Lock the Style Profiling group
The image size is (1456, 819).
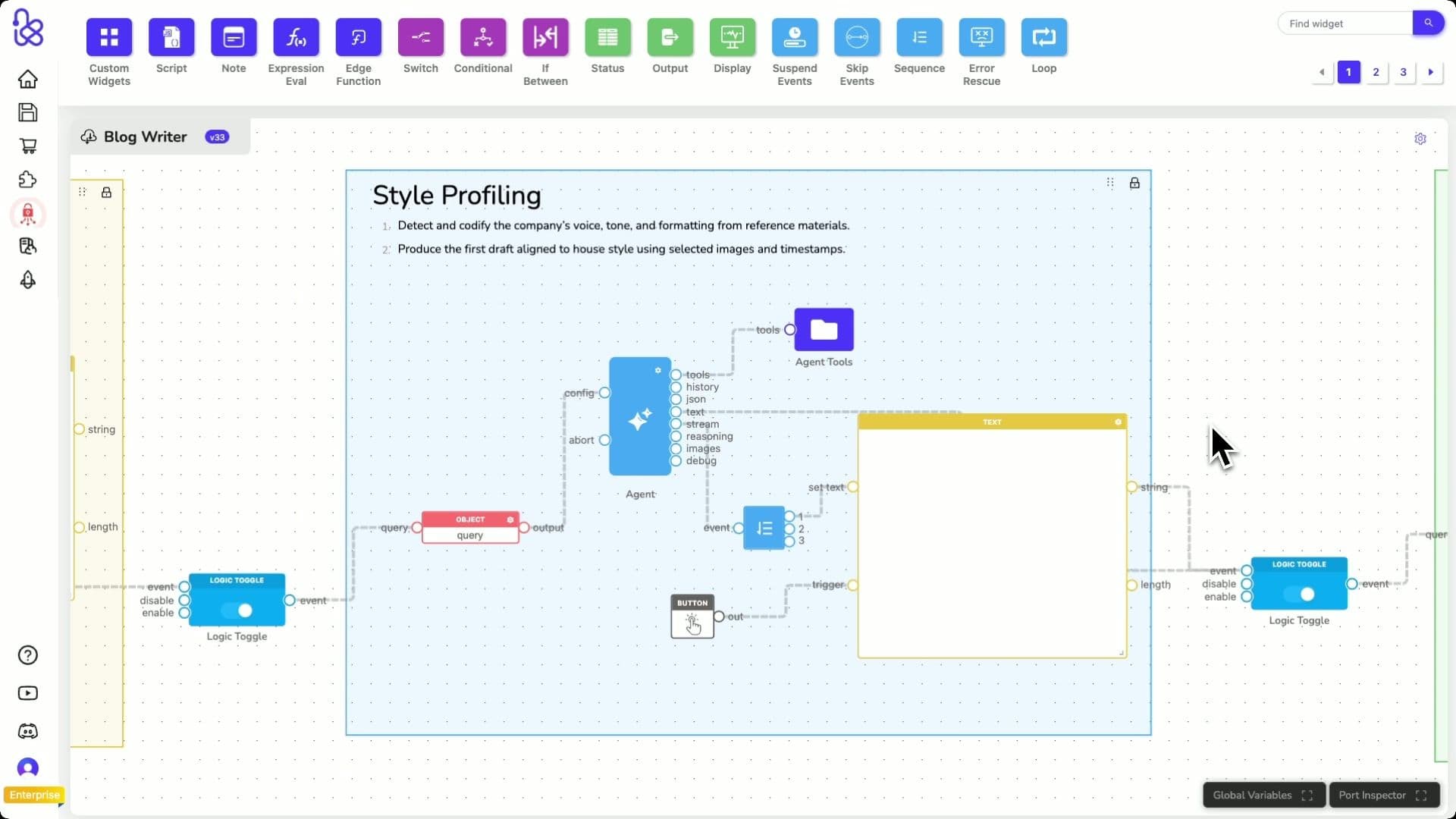tap(1135, 183)
